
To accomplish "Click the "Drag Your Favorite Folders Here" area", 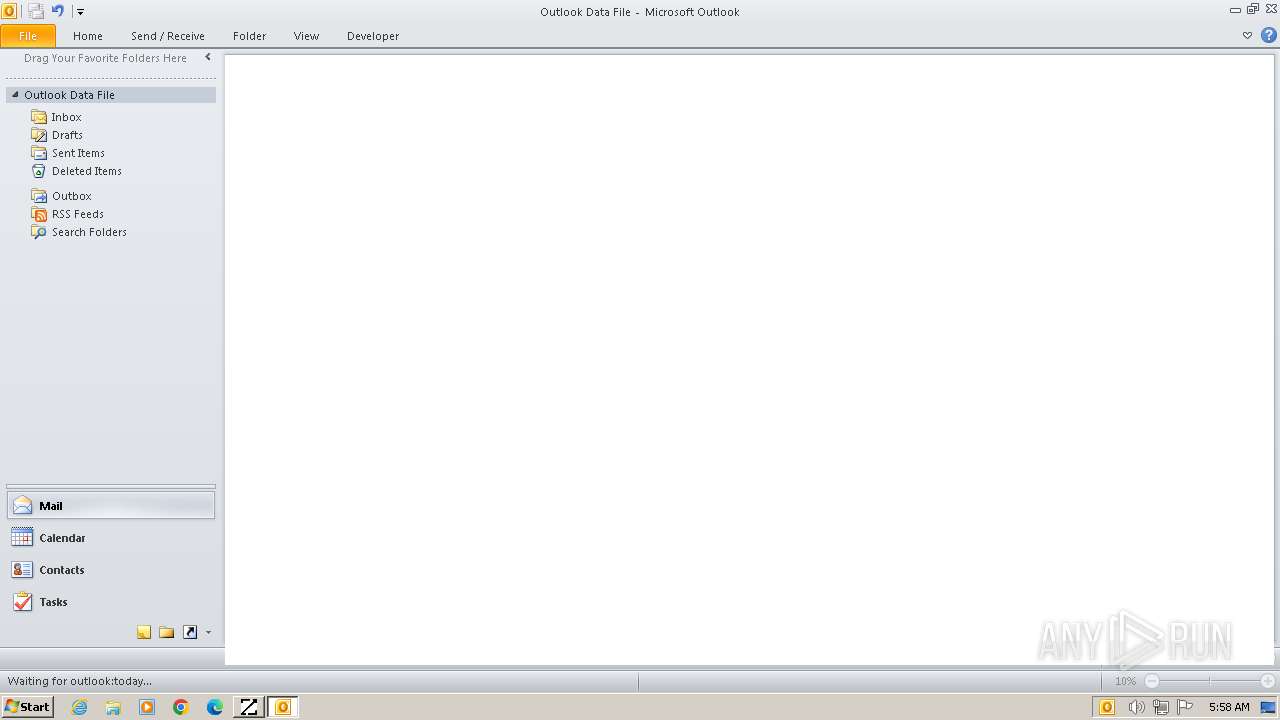I will [105, 58].
